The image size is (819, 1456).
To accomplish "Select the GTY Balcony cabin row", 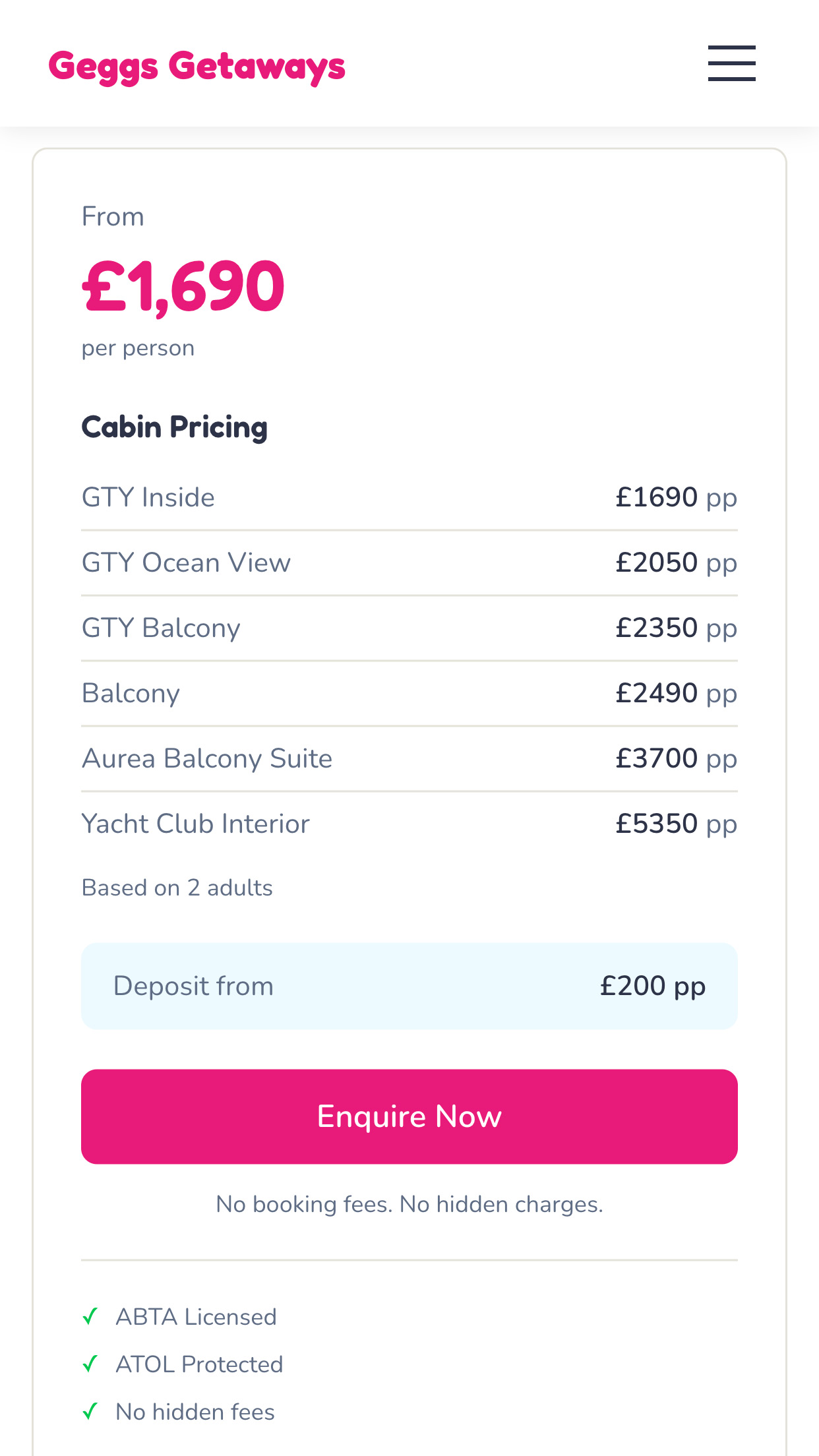I will 409,628.
